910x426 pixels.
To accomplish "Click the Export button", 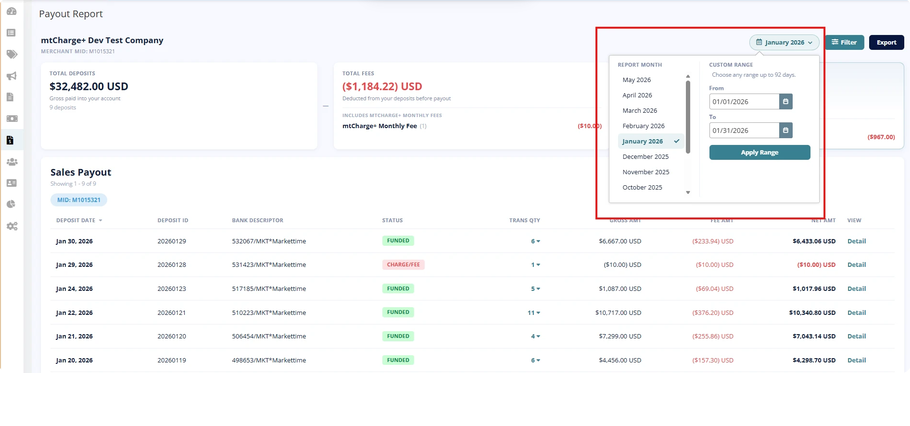I will [886, 42].
